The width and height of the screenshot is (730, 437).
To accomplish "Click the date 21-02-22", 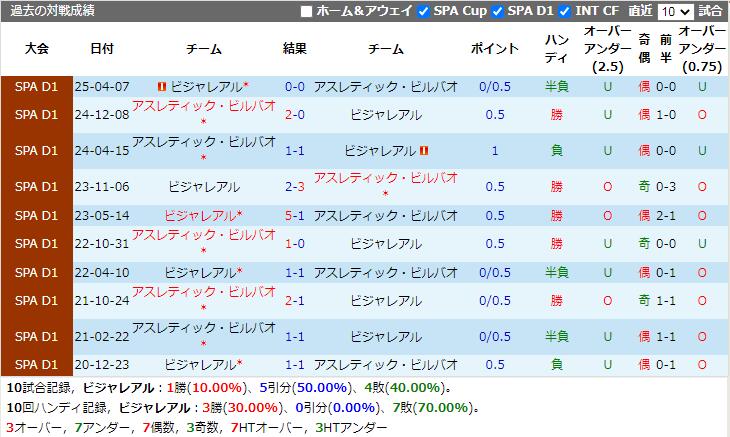I will tap(102, 336).
